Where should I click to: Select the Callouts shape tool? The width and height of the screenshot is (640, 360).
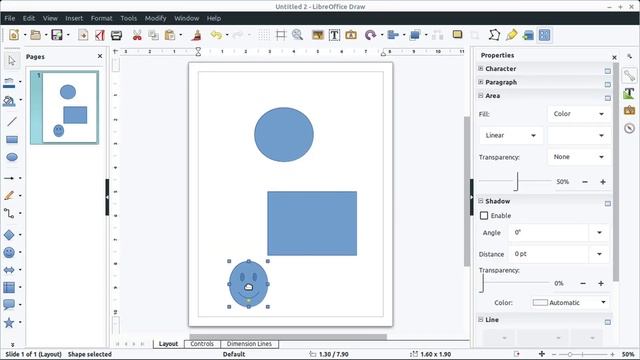[x=9, y=304]
